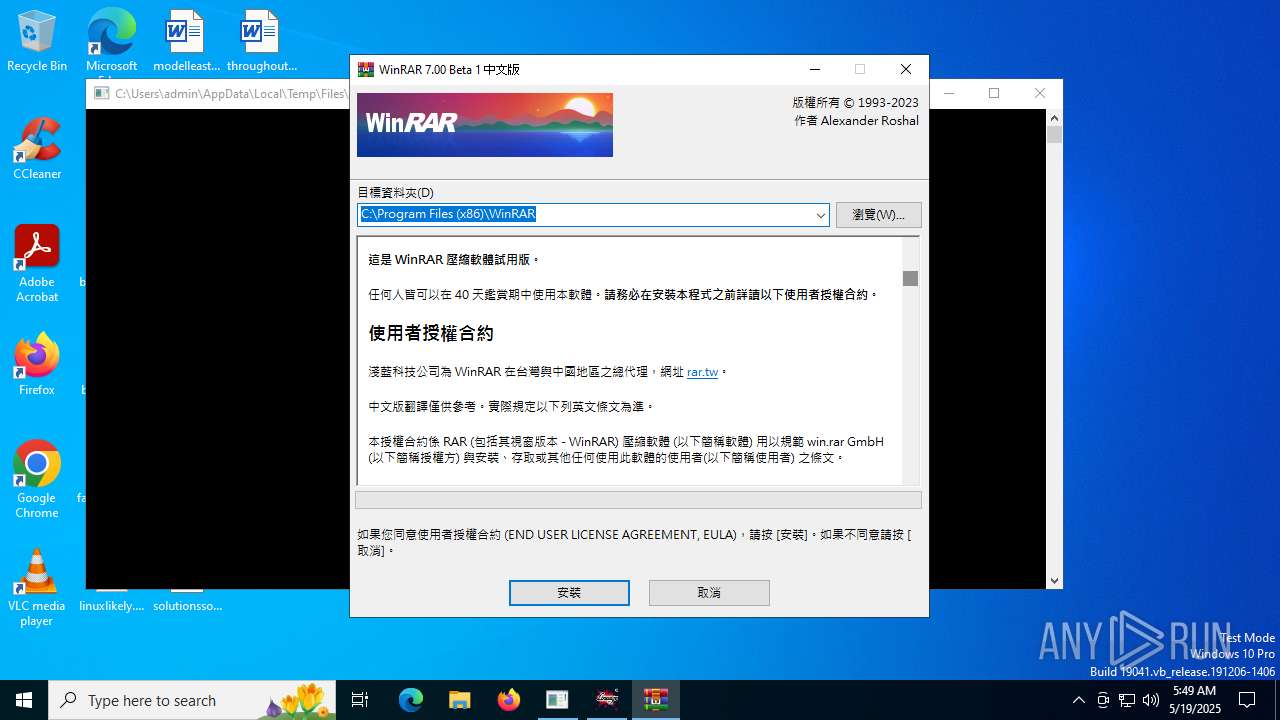The height and width of the screenshot is (720, 1280).
Task: Open Edge from the taskbar
Action: [x=411, y=700]
